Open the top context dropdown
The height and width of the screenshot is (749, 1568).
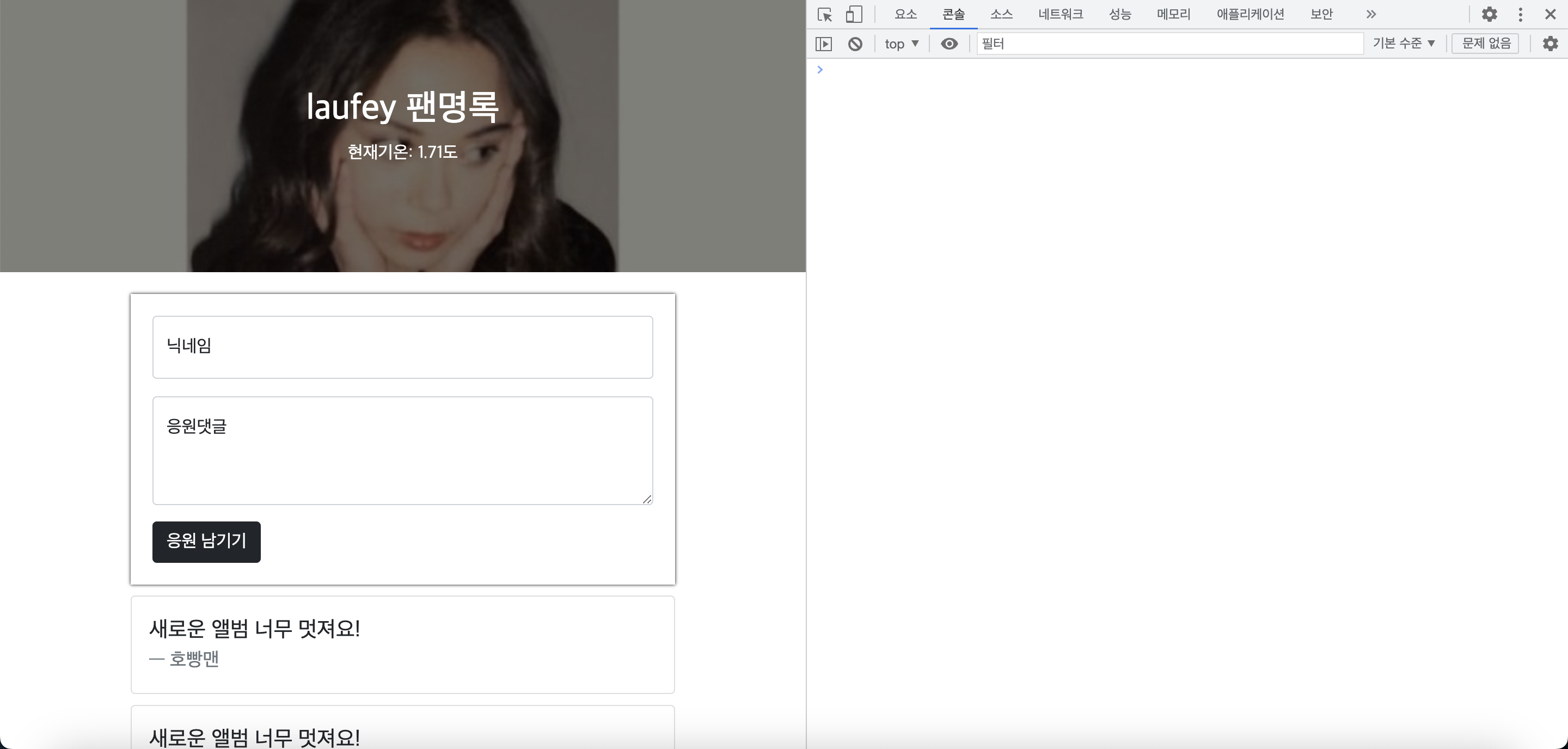pyautogui.click(x=902, y=44)
